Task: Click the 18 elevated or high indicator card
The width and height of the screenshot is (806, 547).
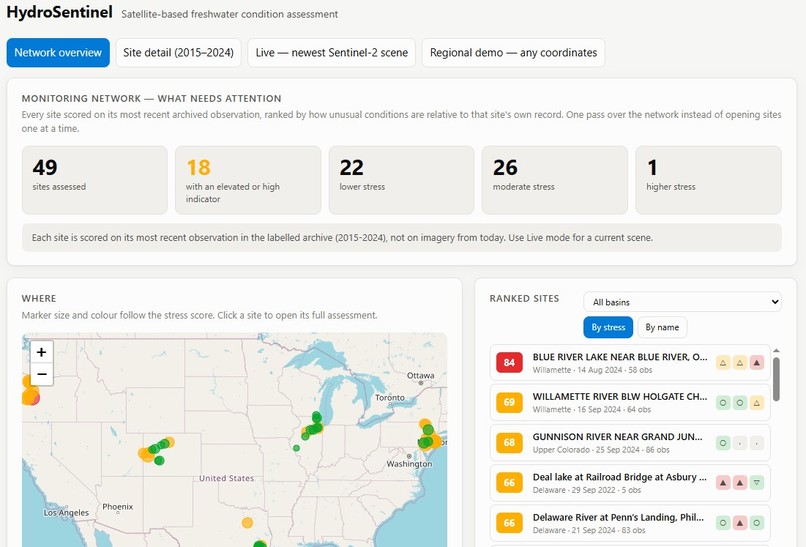Action: [248, 180]
